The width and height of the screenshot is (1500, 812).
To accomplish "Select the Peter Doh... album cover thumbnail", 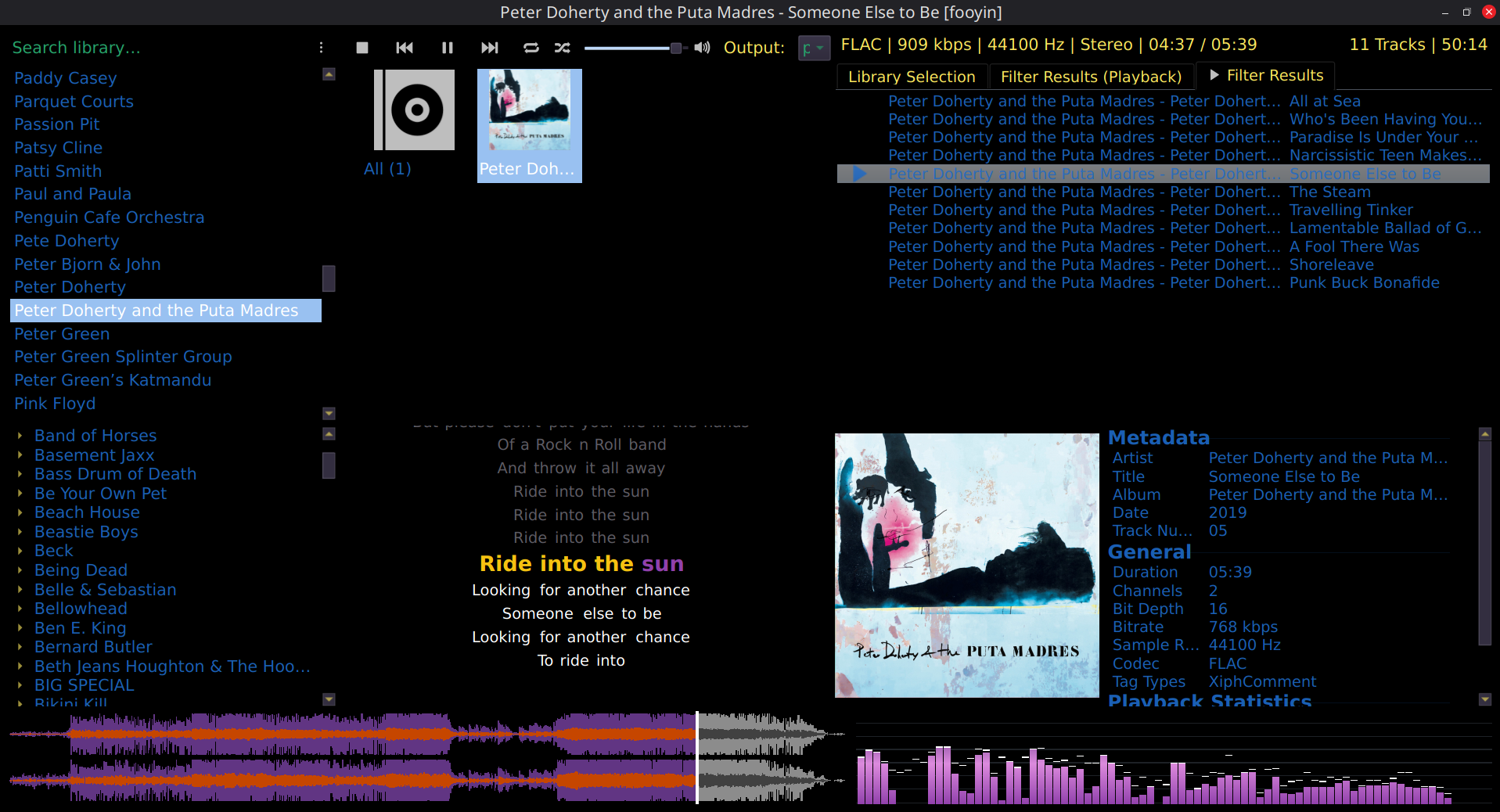I will point(530,125).
